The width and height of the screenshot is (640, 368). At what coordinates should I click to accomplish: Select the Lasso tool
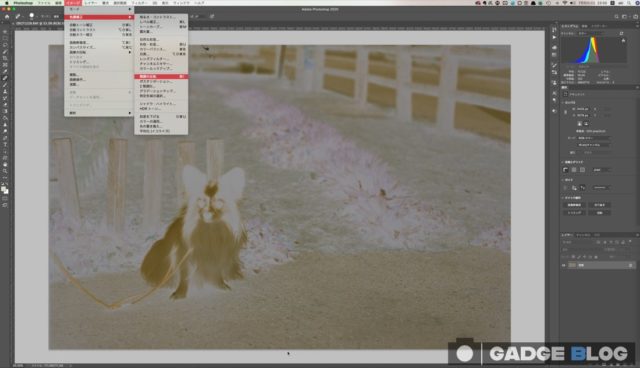point(5,45)
